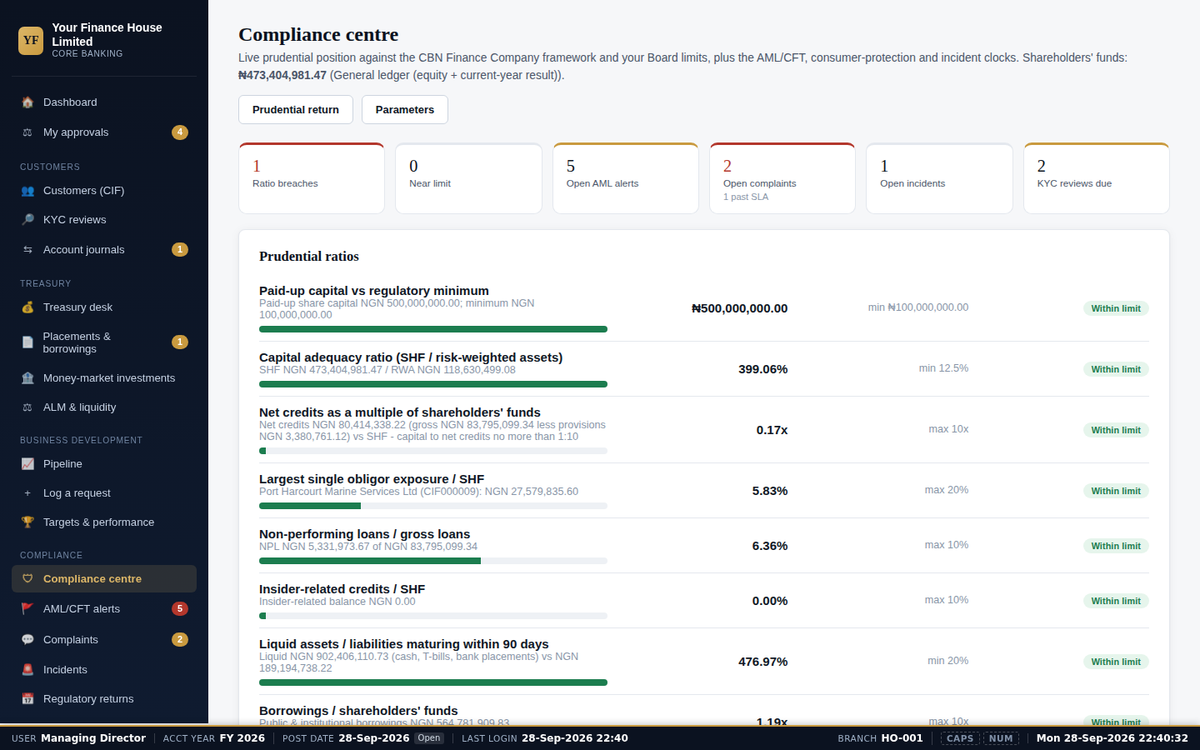Image resolution: width=1200 pixels, height=750 pixels.
Task: Click the Complaints count badge
Action: (180, 640)
